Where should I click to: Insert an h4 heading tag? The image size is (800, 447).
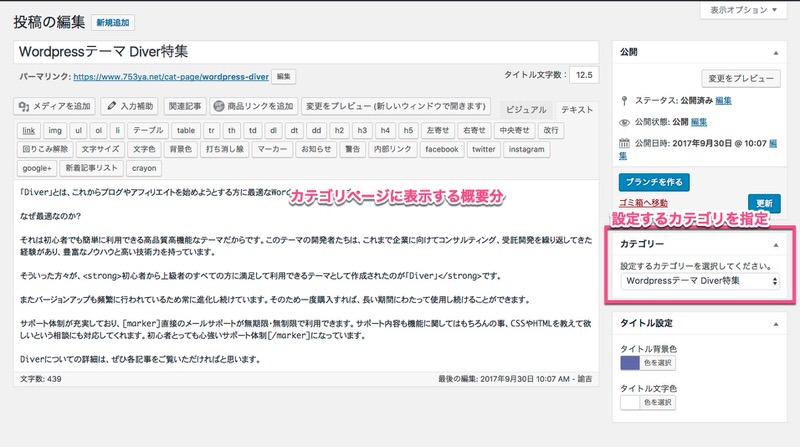click(385, 131)
